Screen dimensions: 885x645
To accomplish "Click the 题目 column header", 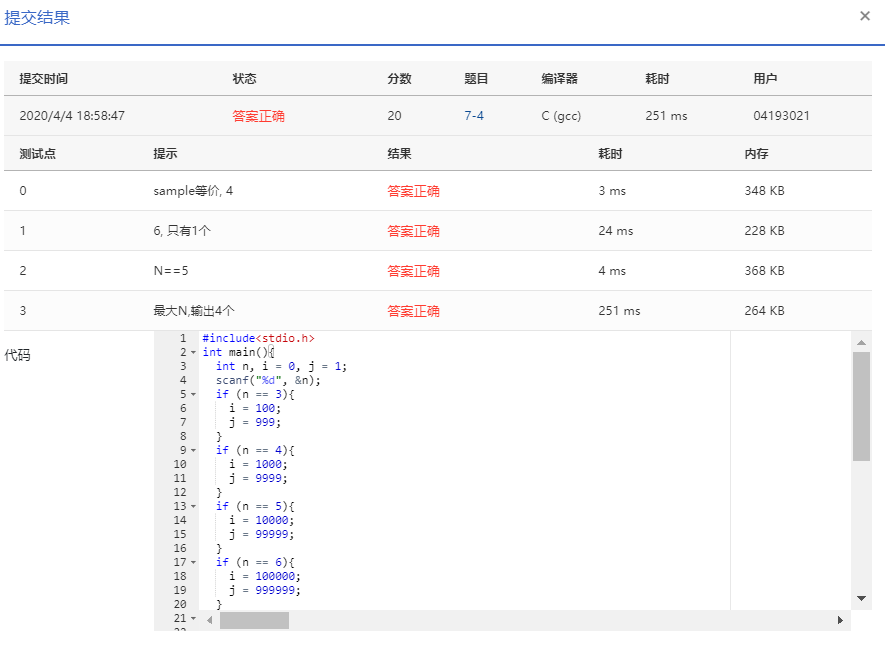I will click(476, 78).
